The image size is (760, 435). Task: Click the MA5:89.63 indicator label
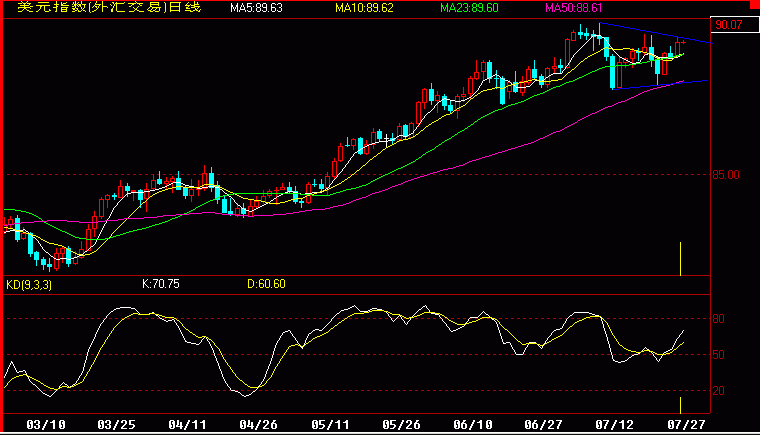256,8
